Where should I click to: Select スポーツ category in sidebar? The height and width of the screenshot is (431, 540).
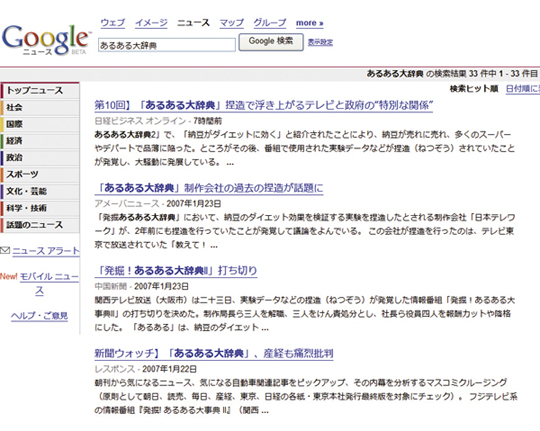(40, 174)
